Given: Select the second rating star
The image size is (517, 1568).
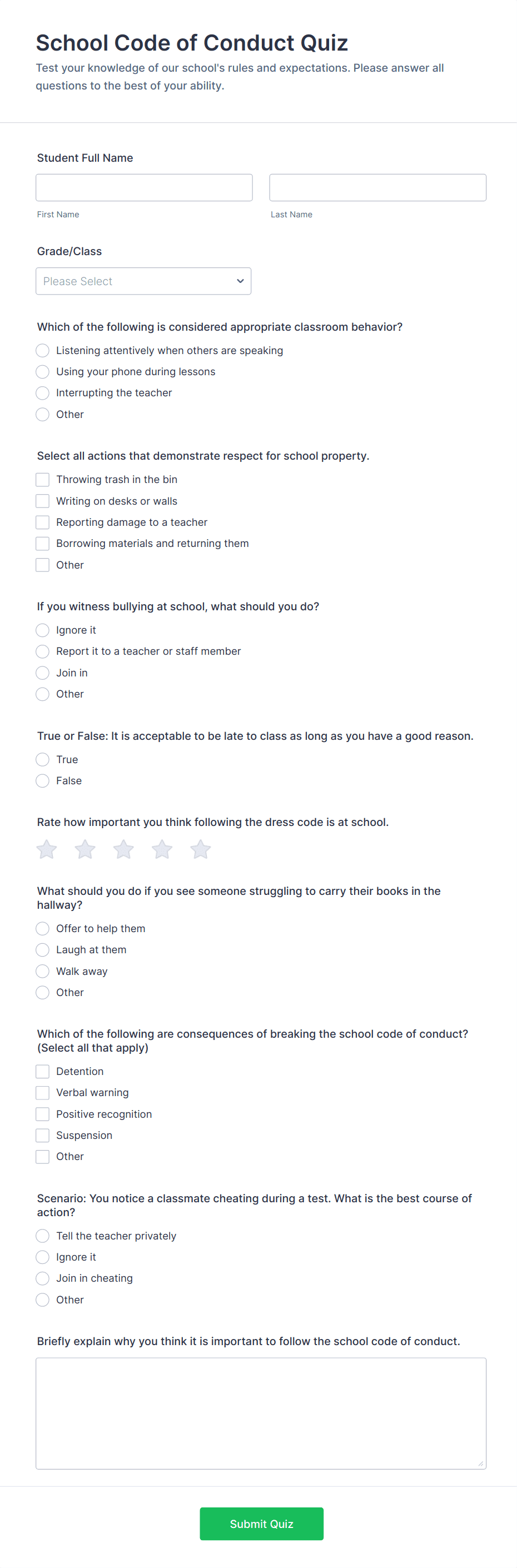Looking at the screenshot, I should [x=85, y=849].
